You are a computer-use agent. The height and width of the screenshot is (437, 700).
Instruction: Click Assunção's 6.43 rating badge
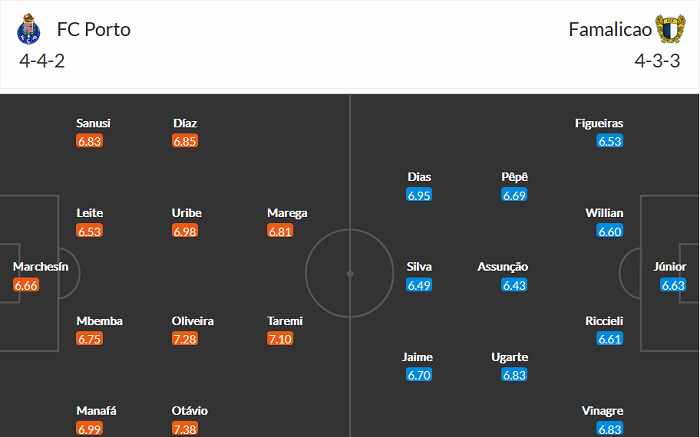coord(515,285)
